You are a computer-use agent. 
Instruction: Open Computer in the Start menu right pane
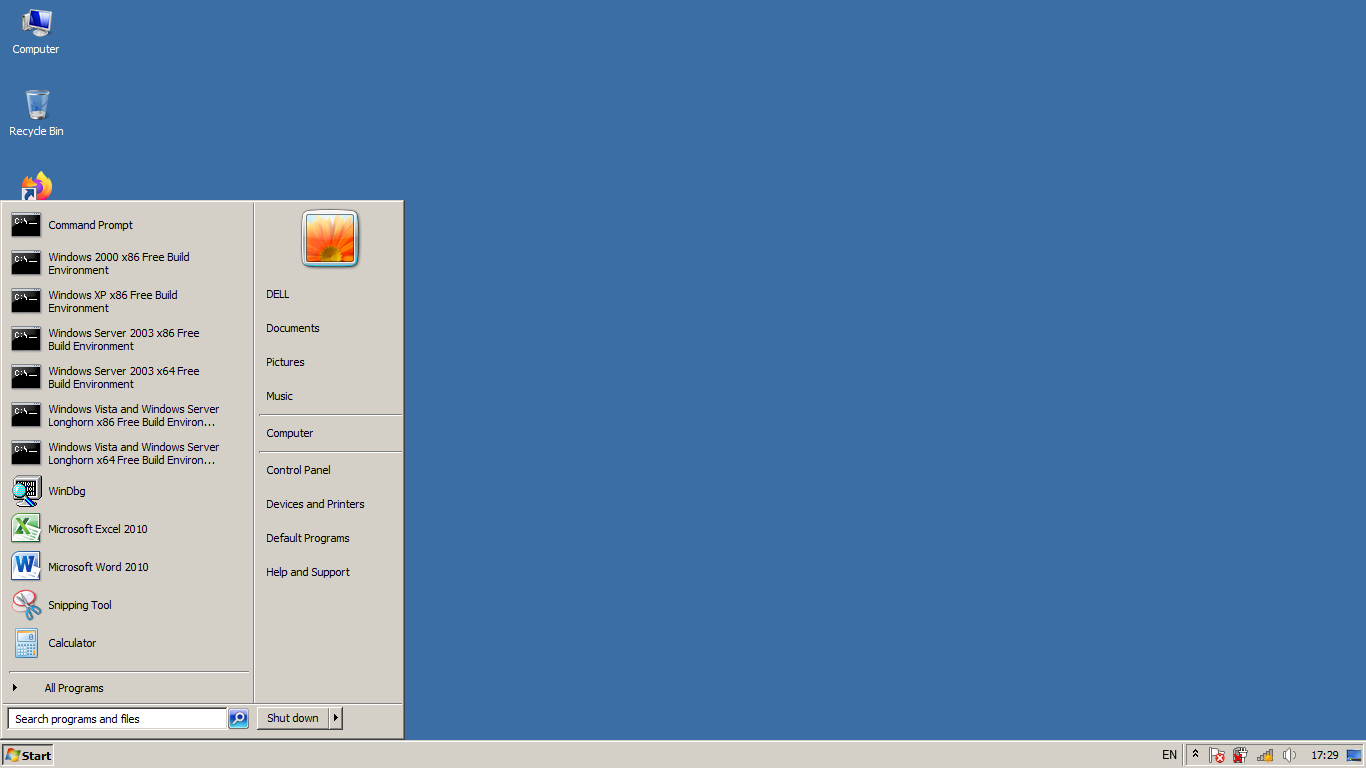click(330, 433)
